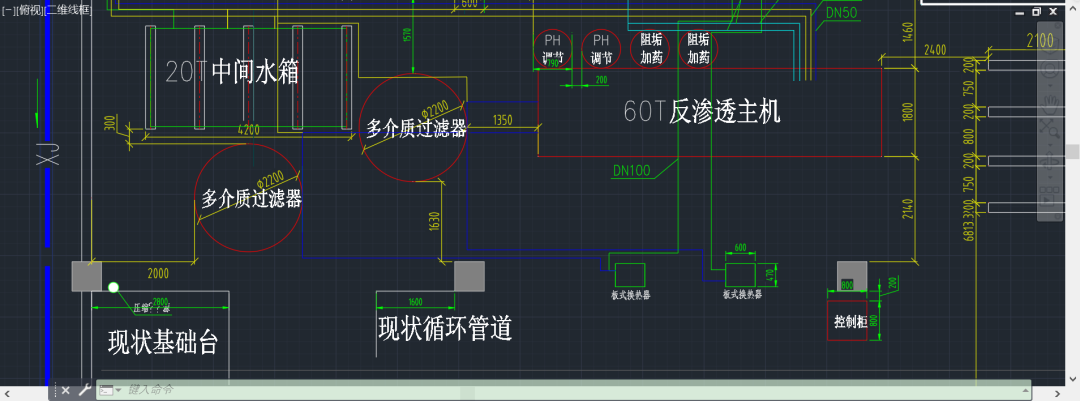The height and width of the screenshot is (401, 1080).
Task: Click Zoom Extents in the navigation bar
Action: point(1050,128)
